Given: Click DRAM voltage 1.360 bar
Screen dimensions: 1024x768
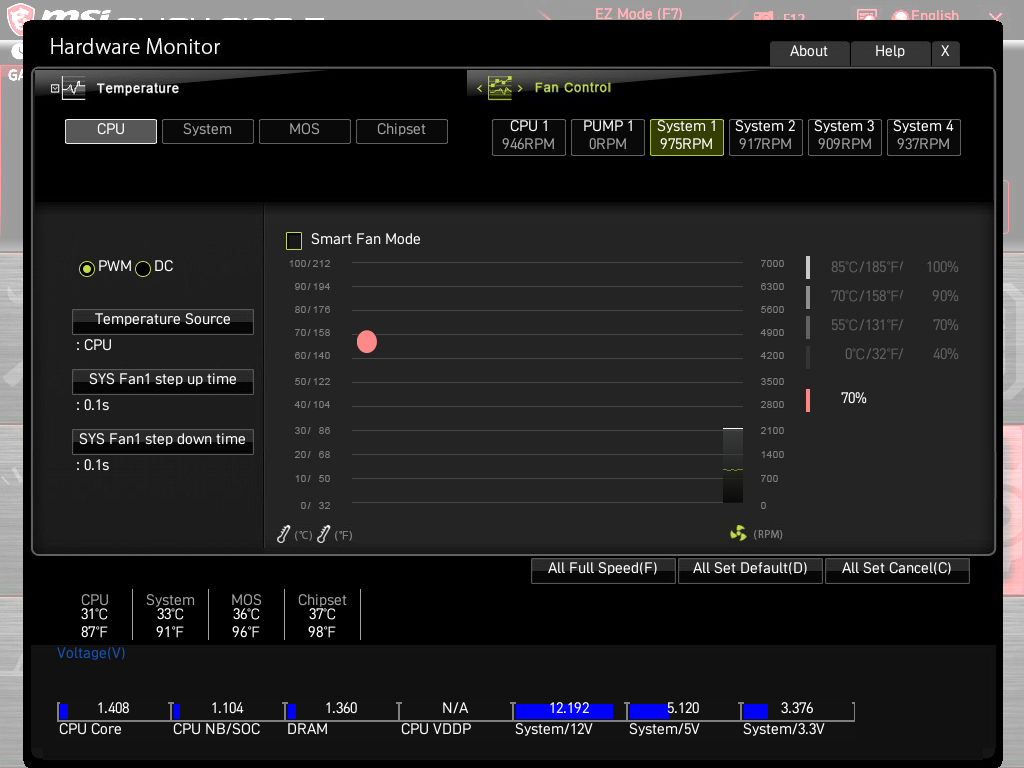Looking at the screenshot, I should pyautogui.click(x=340, y=710).
